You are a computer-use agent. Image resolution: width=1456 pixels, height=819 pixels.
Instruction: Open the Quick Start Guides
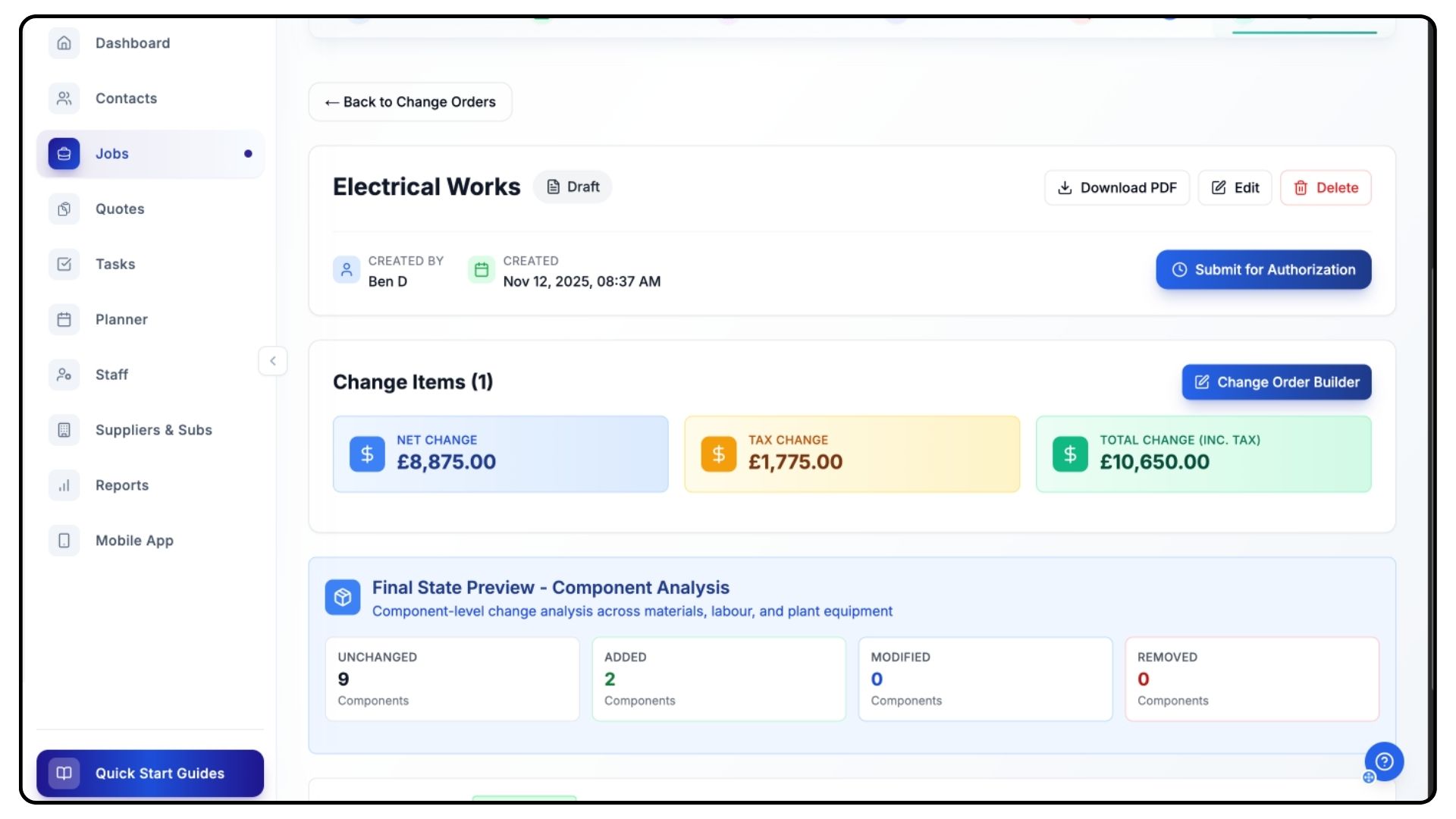tap(150, 773)
